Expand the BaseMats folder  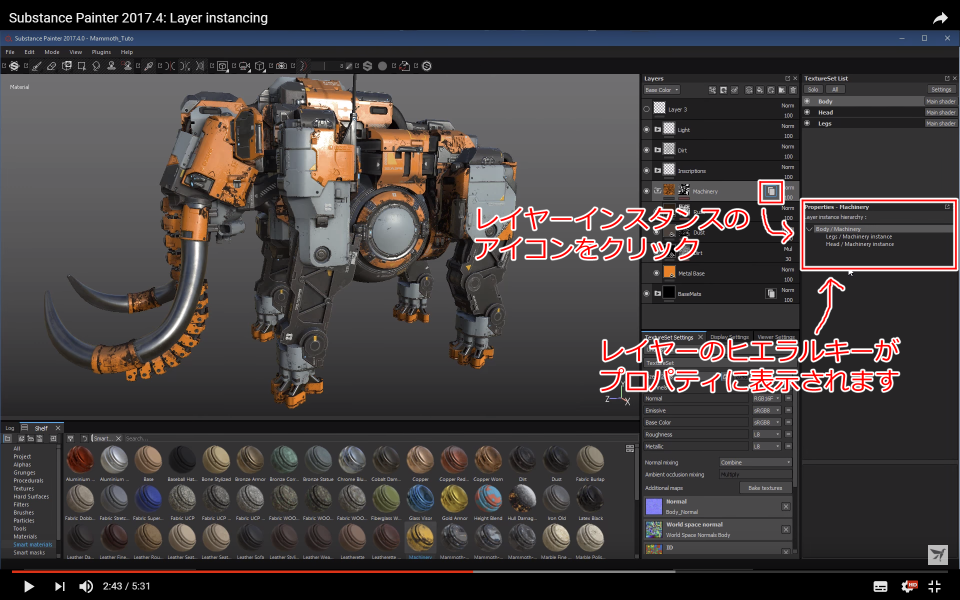pyautogui.click(x=658, y=294)
